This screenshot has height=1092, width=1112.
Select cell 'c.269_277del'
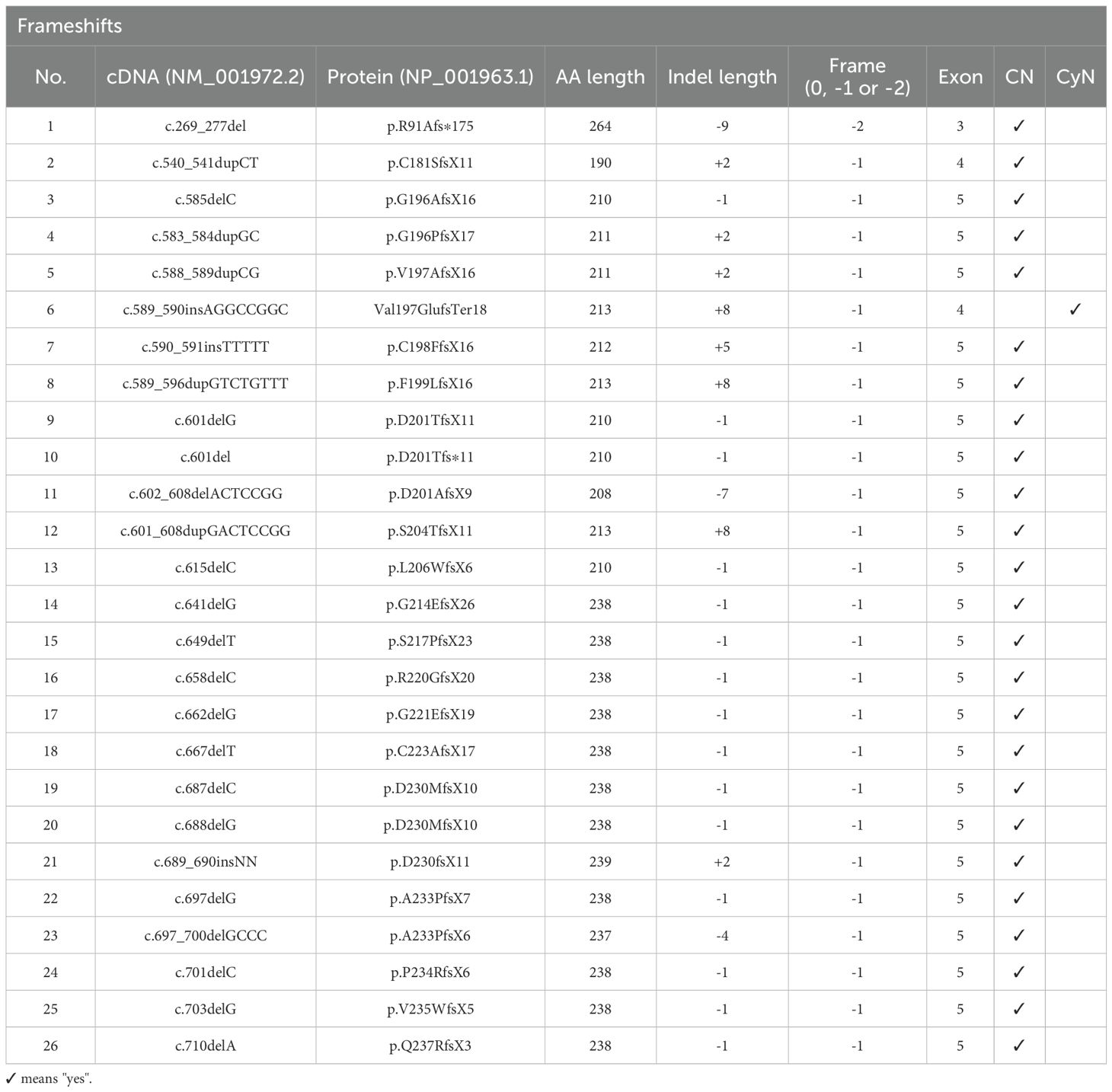206,126
